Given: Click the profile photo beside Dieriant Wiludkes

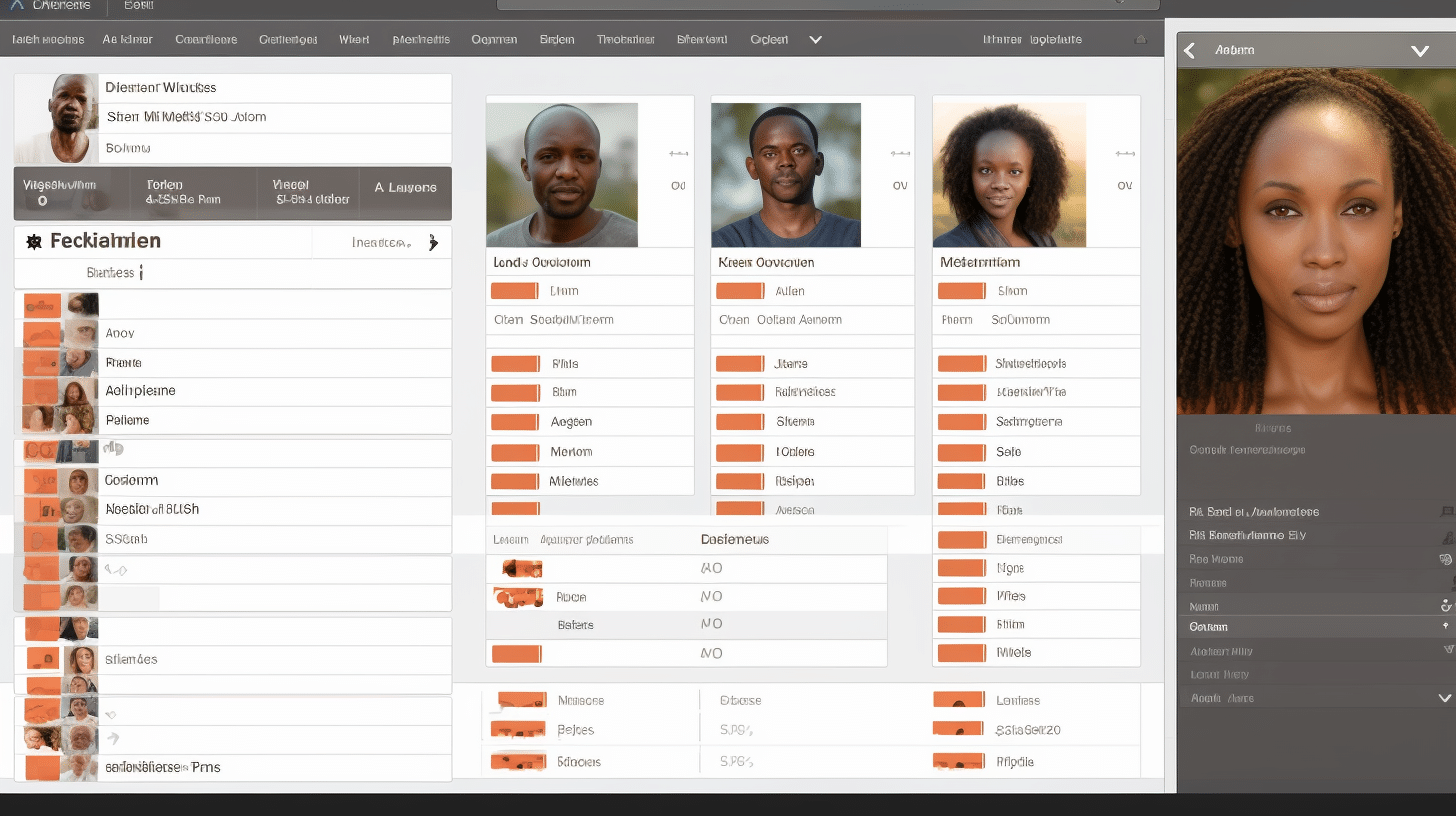Looking at the screenshot, I should pos(57,119).
